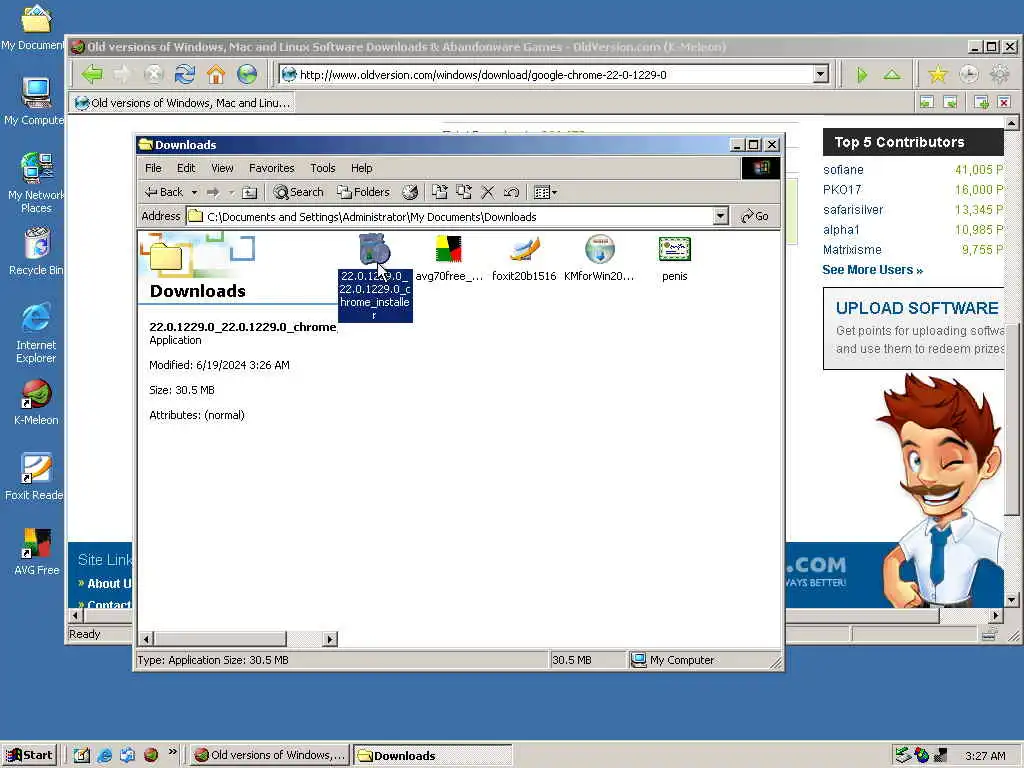Open Explorer Tools menu
Screen dimensions: 1024x768
click(x=323, y=168)
